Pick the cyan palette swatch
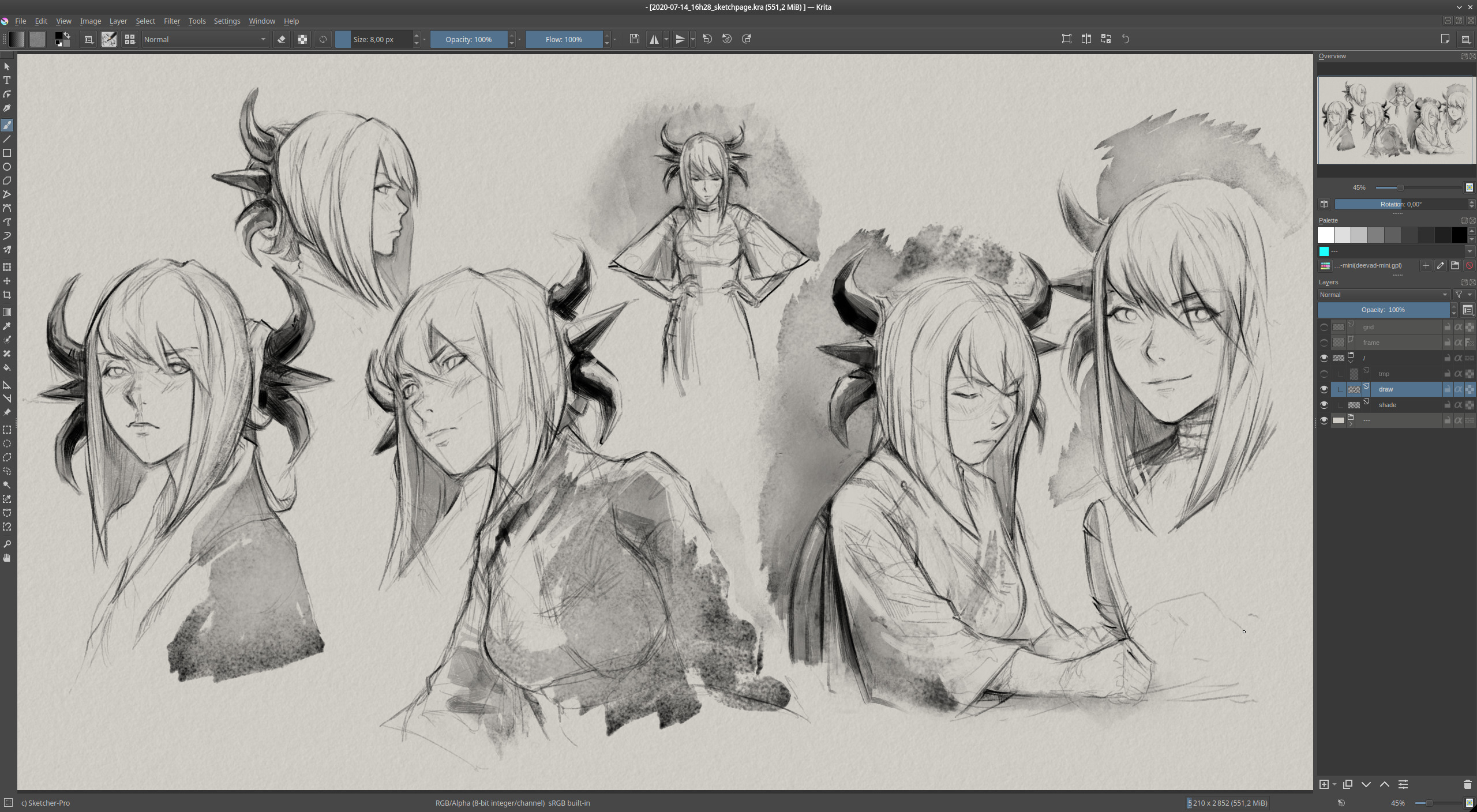 point(1324,251)
